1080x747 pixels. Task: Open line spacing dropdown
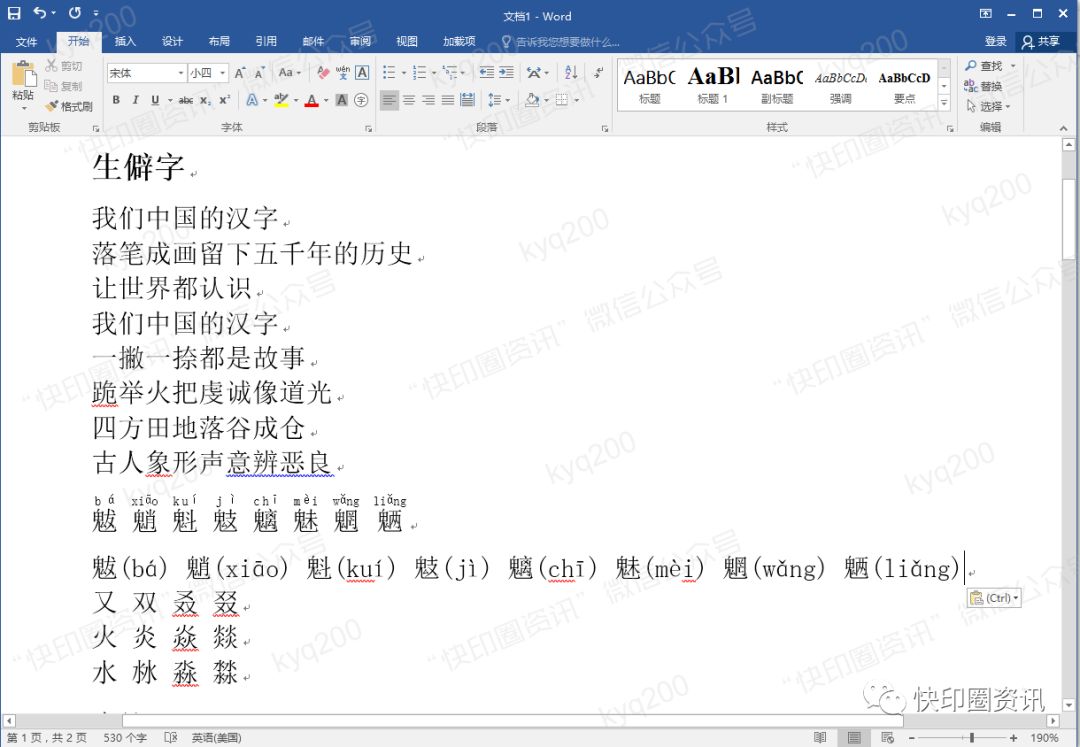(x=499, y=100)
